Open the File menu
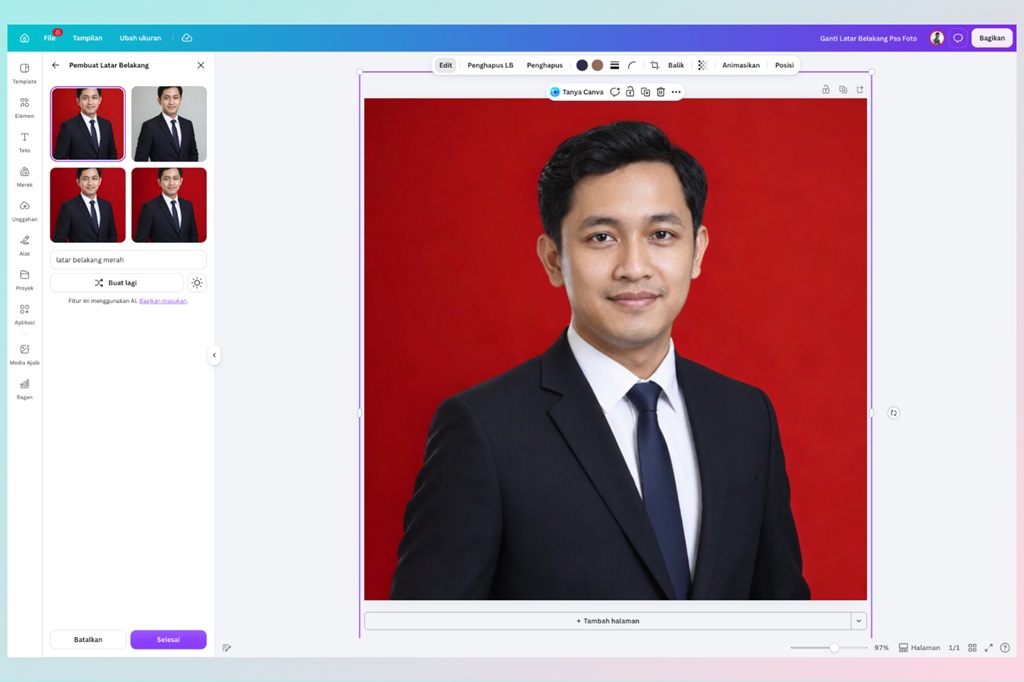 [50, 38]
